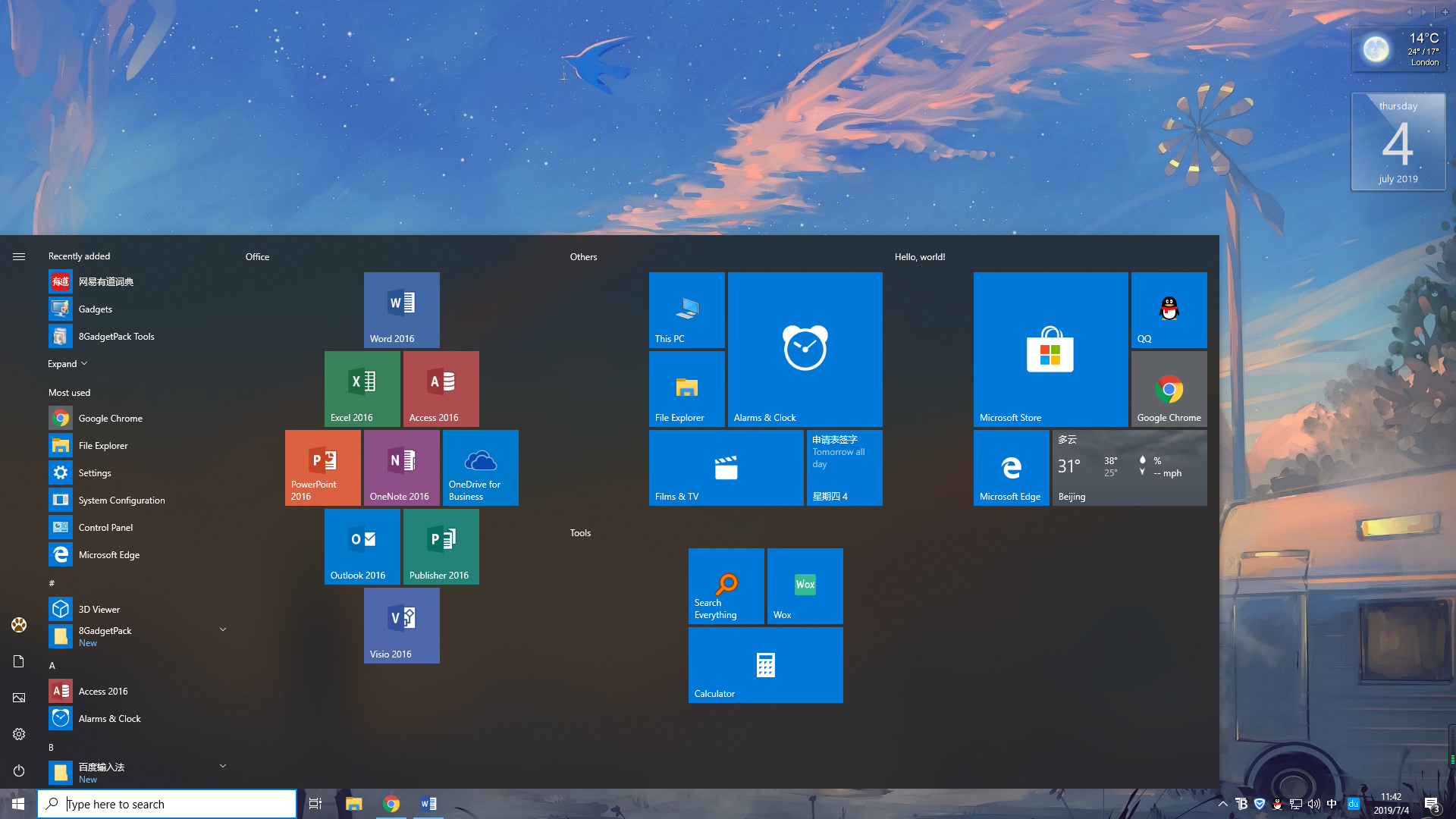Launch the Calculator tile
1456x819 pixels.
(x=765, y=664)
